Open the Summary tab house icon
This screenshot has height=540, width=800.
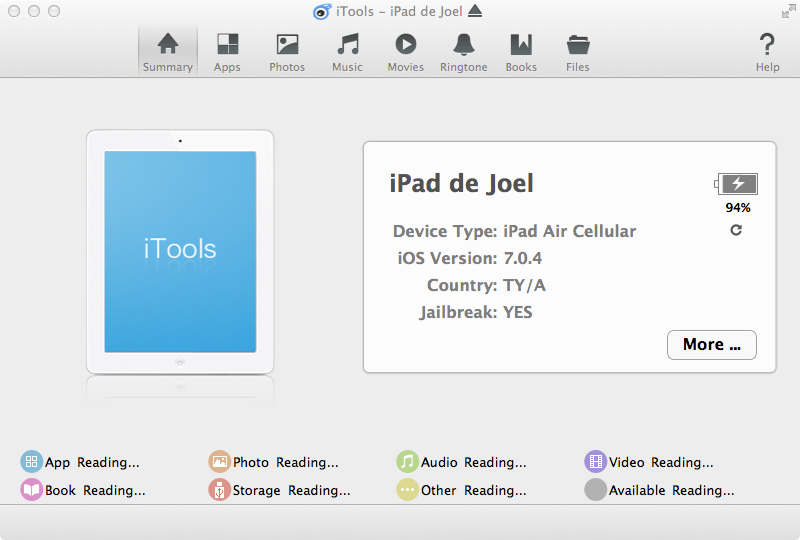point(168,44)
